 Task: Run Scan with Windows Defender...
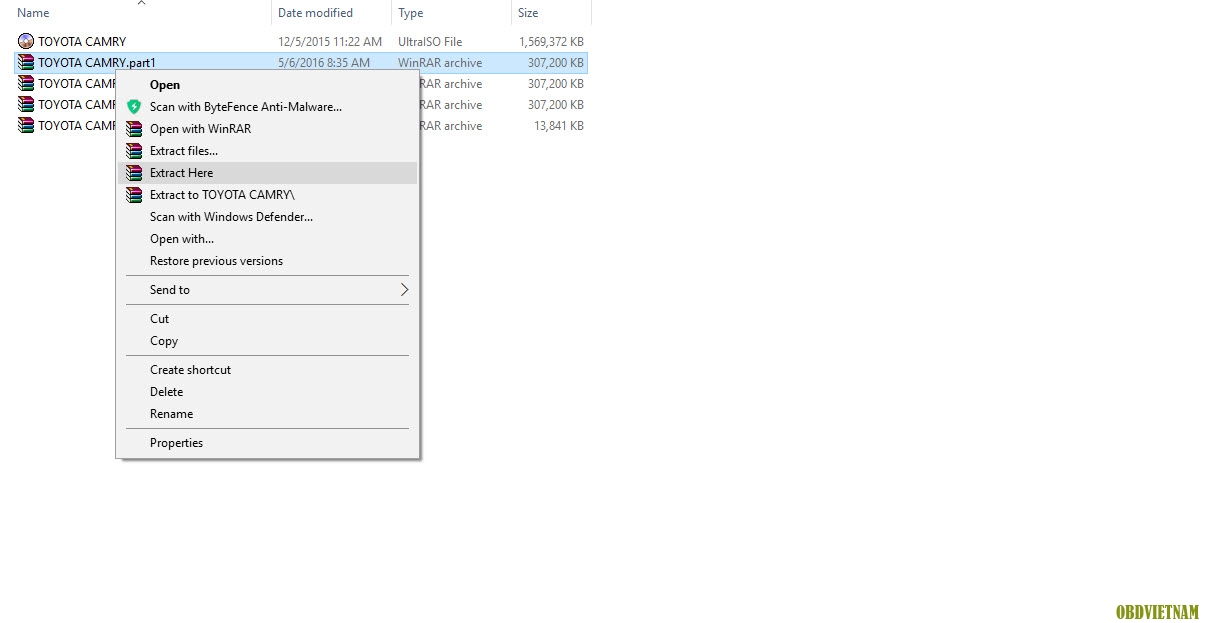tap(267, 217)
